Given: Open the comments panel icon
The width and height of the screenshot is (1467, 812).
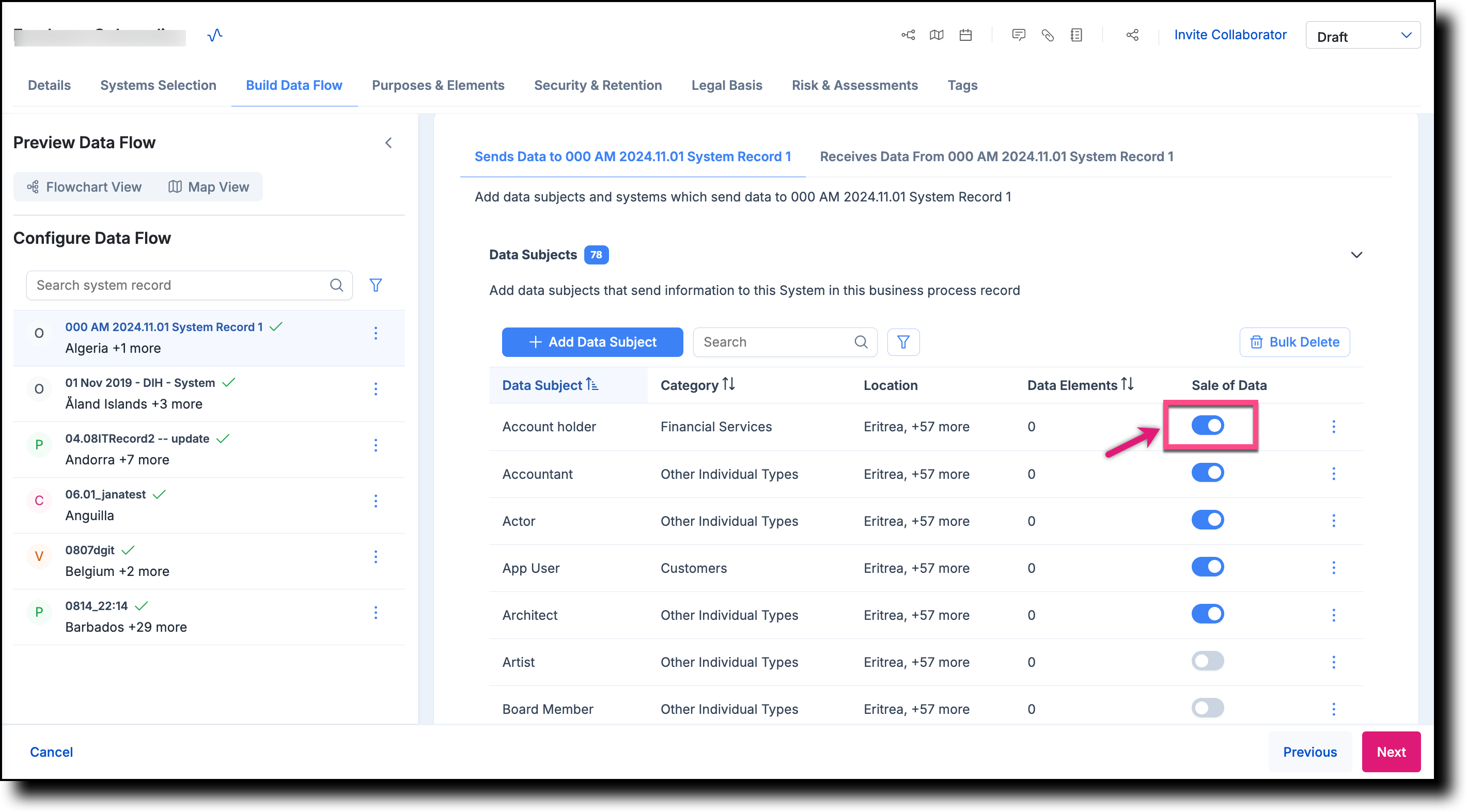Looking at the screenshot, I should pyautogui.click(x=1019, y=35).
